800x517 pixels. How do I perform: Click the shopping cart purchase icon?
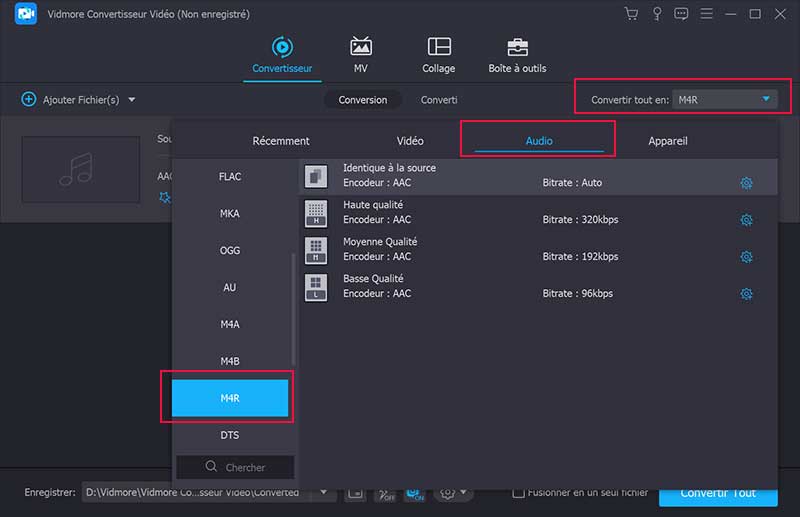pos(631,14)
